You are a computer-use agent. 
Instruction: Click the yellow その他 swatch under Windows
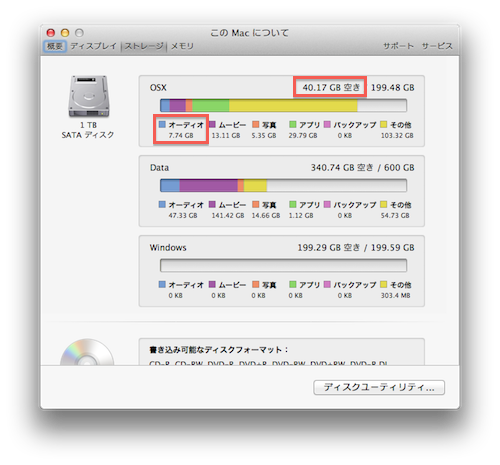click(384, 284)
